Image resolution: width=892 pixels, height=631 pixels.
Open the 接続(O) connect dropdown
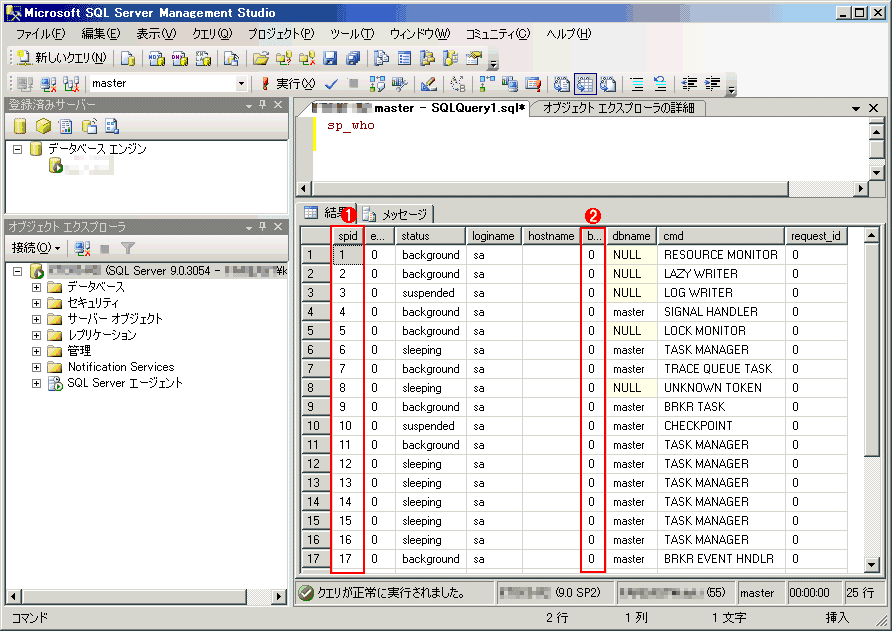[x=36, y=248]
